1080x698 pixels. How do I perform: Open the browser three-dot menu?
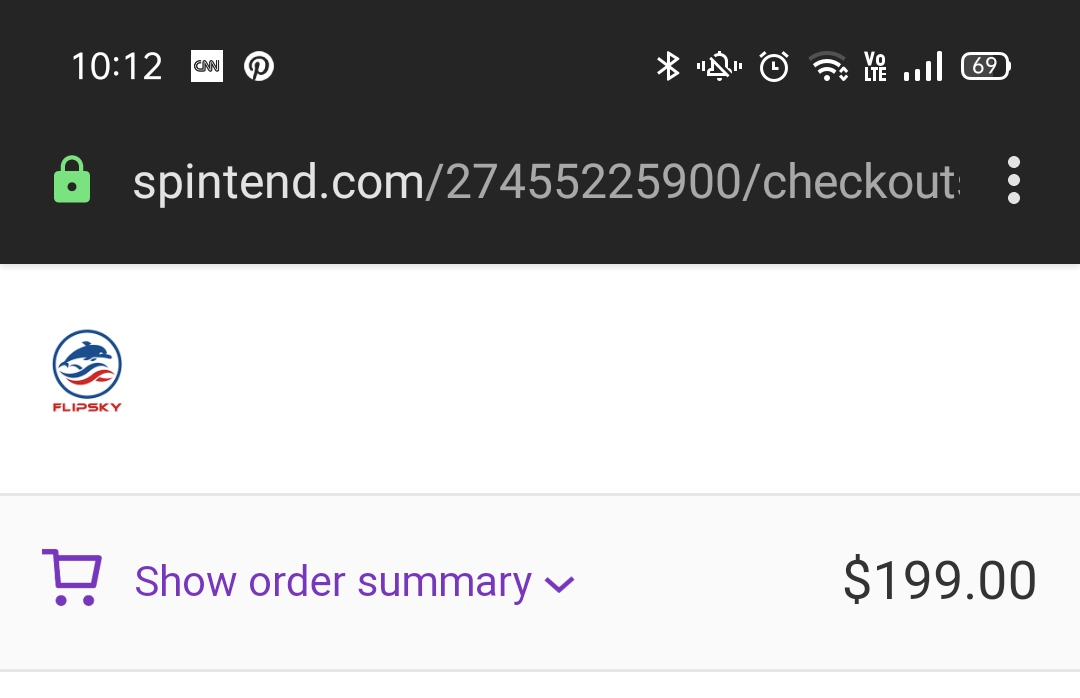pyautogui.click(x=1014, y=181)
